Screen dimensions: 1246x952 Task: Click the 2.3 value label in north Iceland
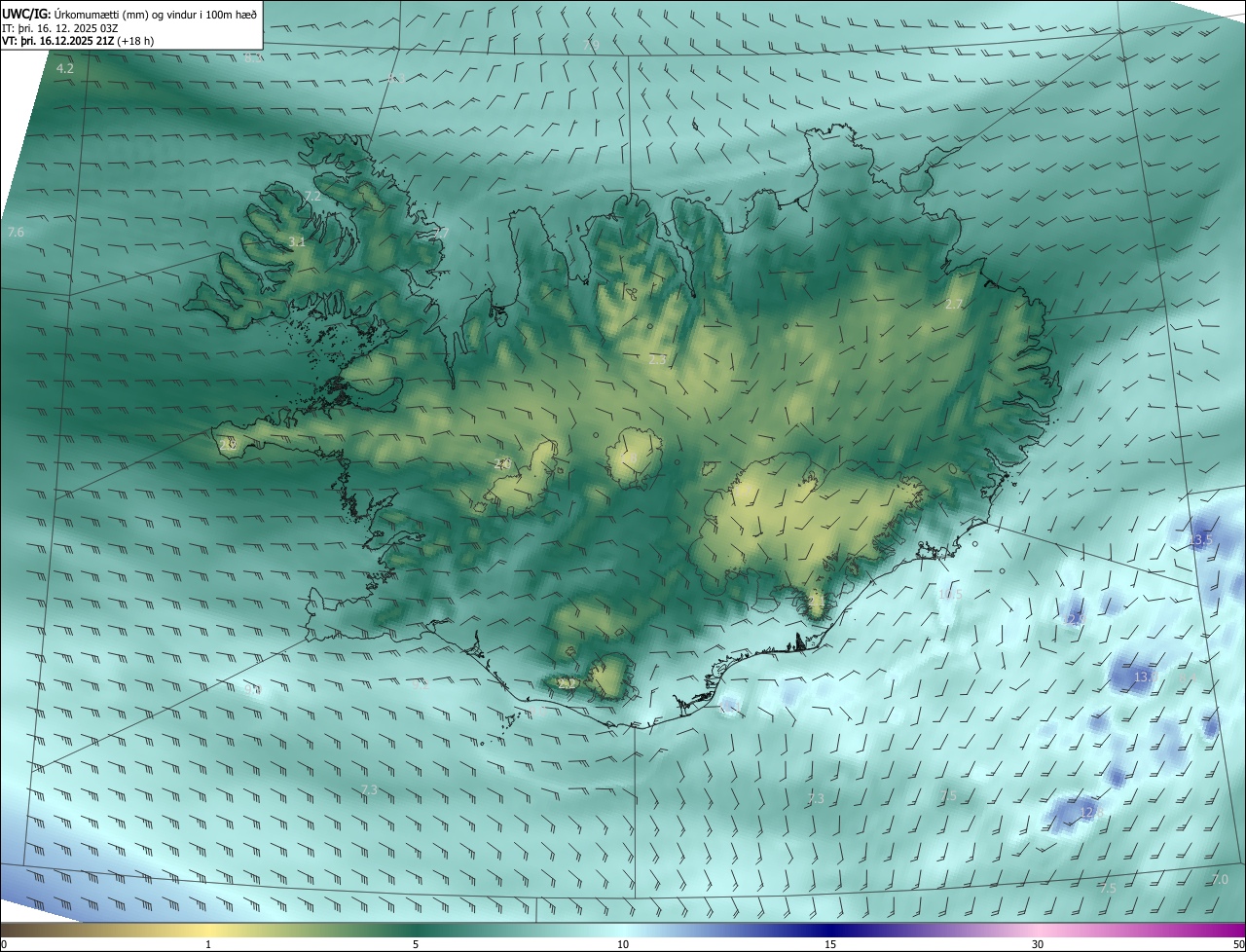[657, 360]
